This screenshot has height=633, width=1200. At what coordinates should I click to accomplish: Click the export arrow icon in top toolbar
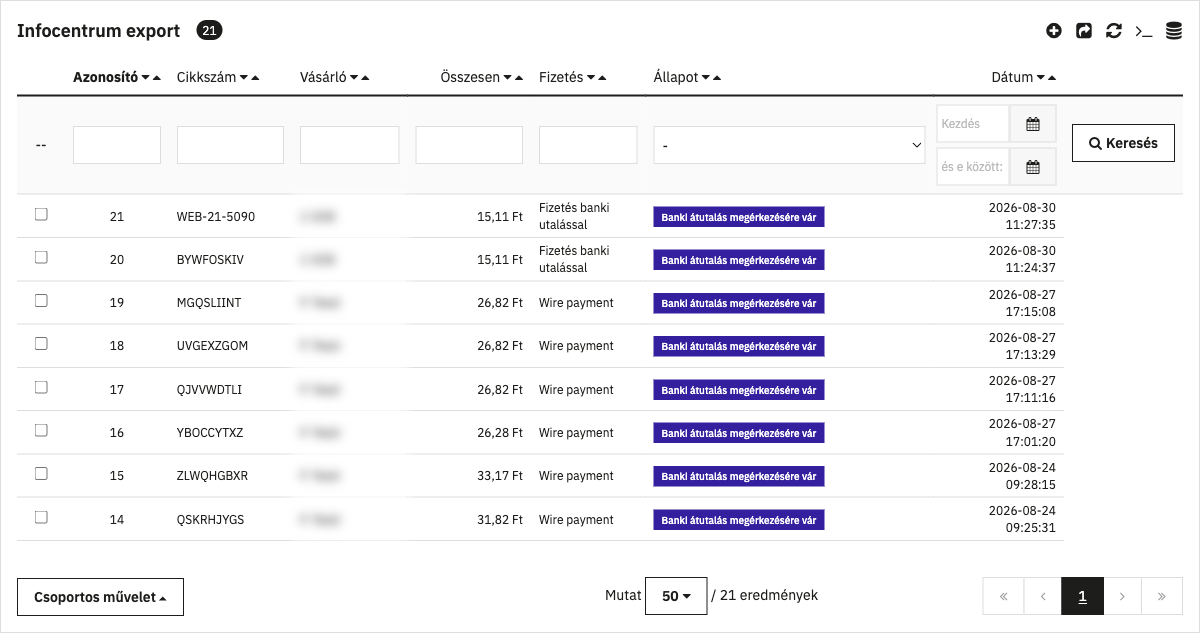click(1084, 31)
